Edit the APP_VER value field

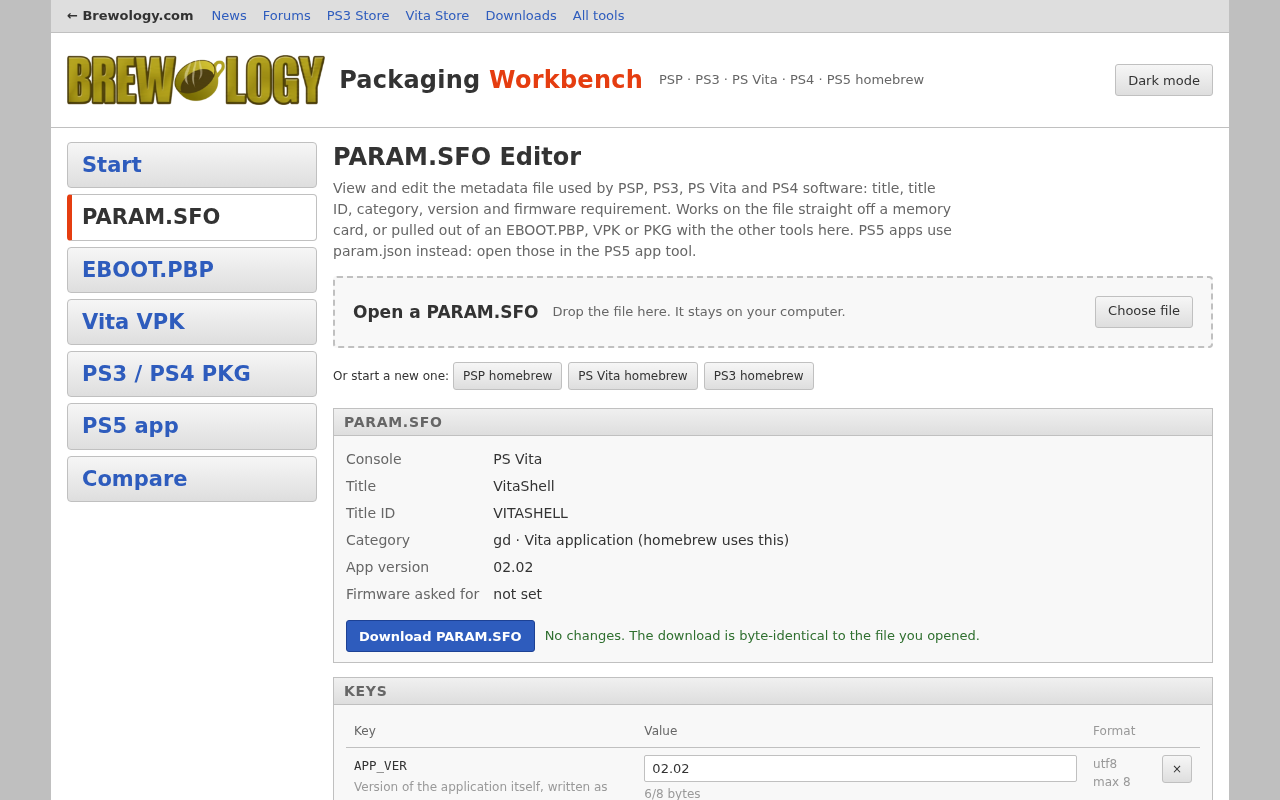click(x=860, y=768)
